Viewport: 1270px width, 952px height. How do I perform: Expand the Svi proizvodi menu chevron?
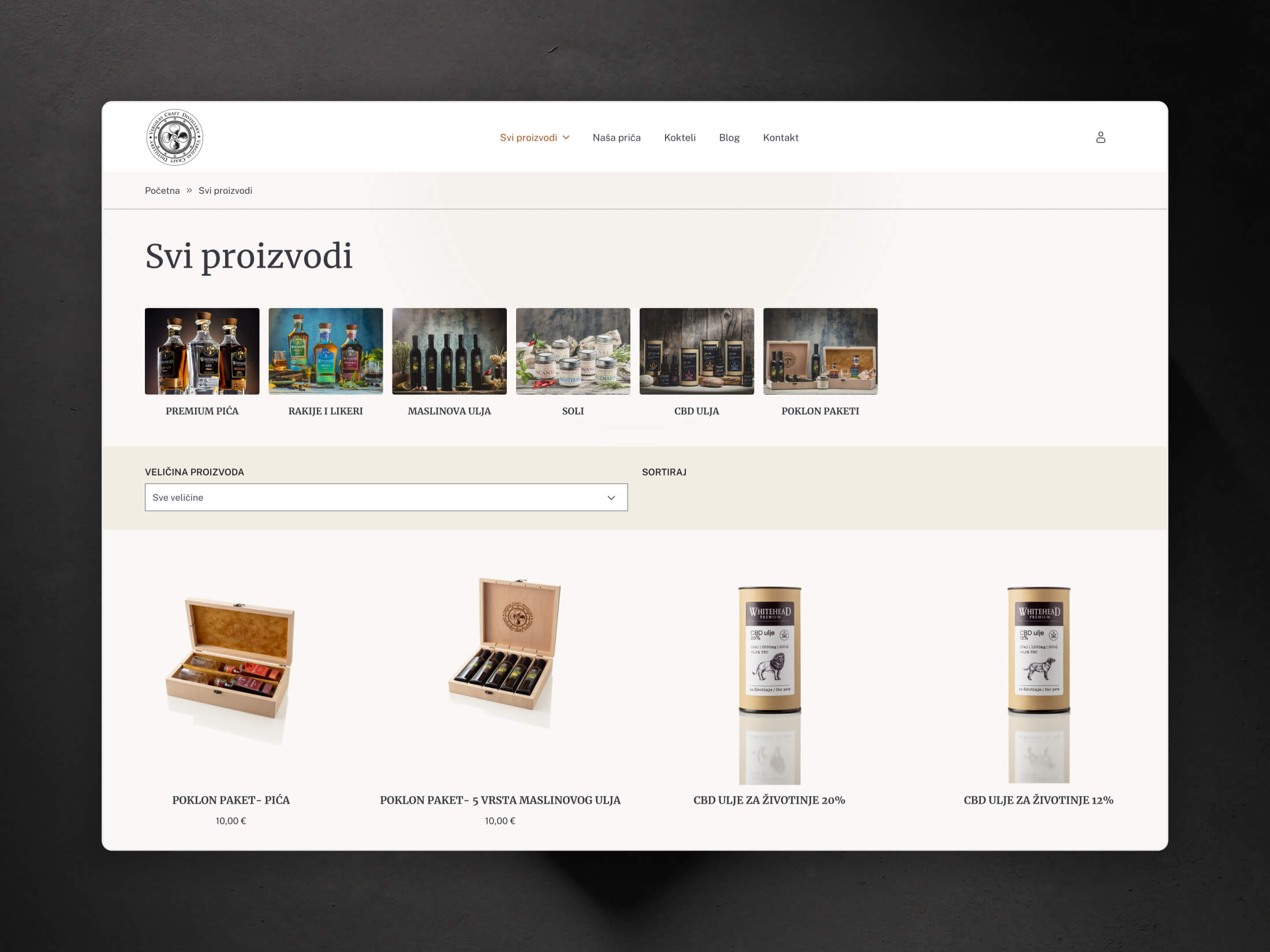point(566,137)
